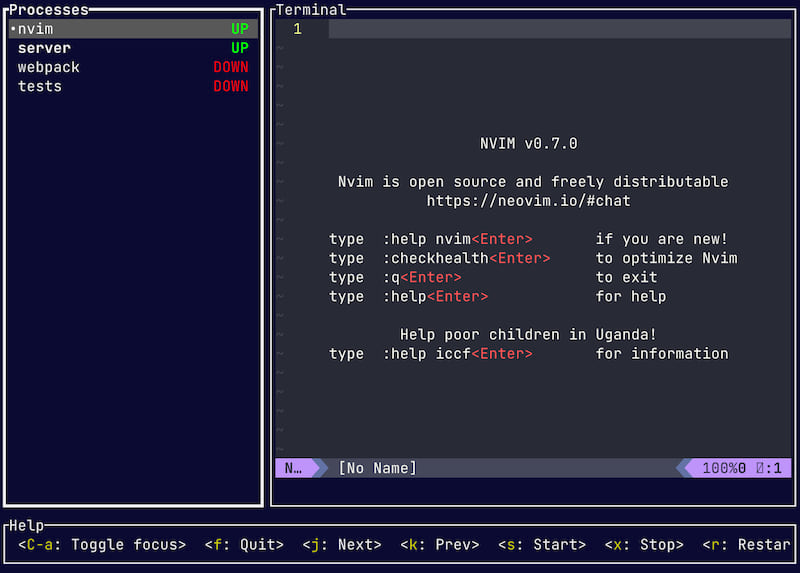The height and width of the screenshot is (573, 800).
Task: Click 'Help poor children in Uganda!' line
Action: (528, 335)
